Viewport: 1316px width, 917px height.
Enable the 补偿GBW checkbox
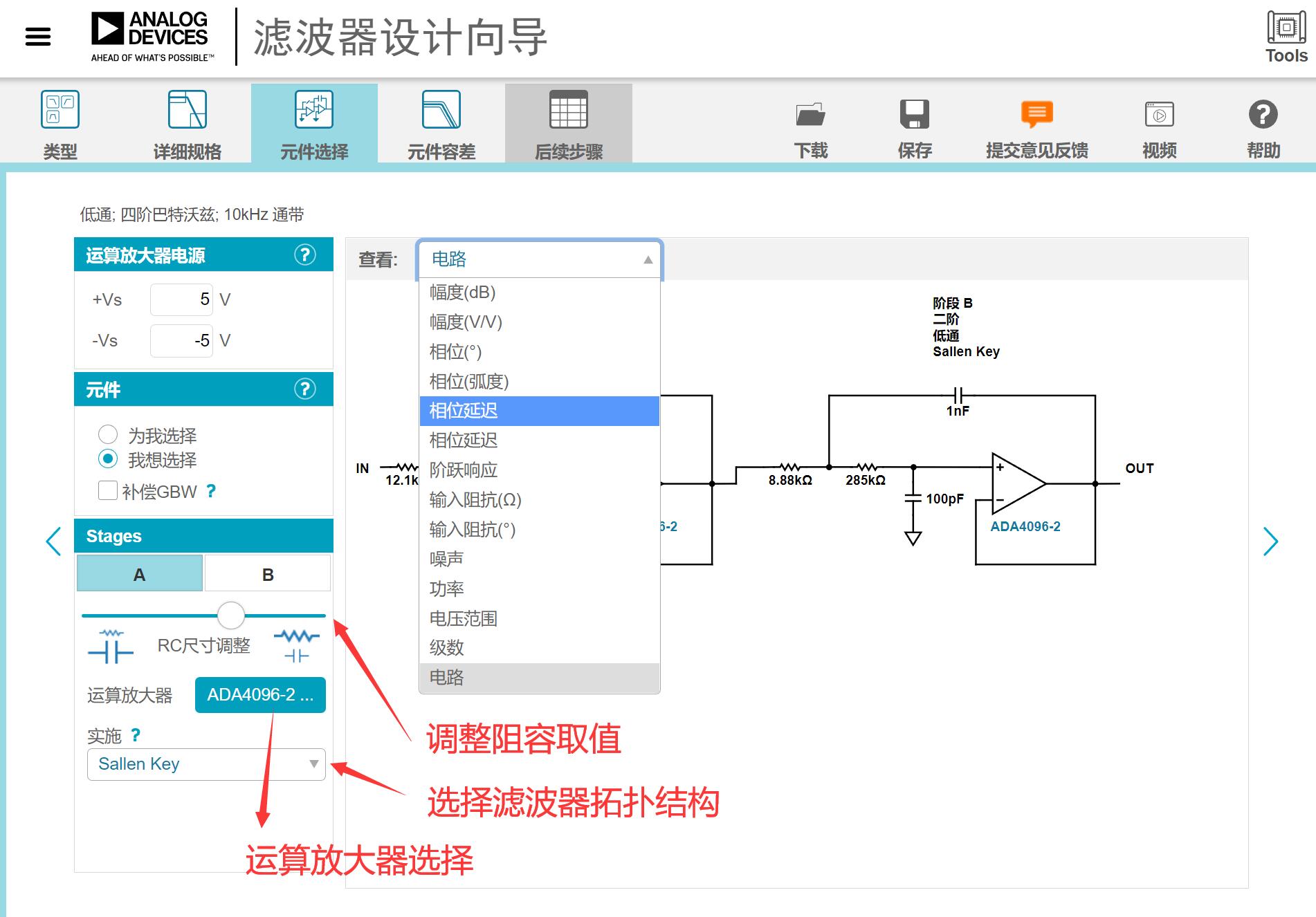[x=108, y=491]
